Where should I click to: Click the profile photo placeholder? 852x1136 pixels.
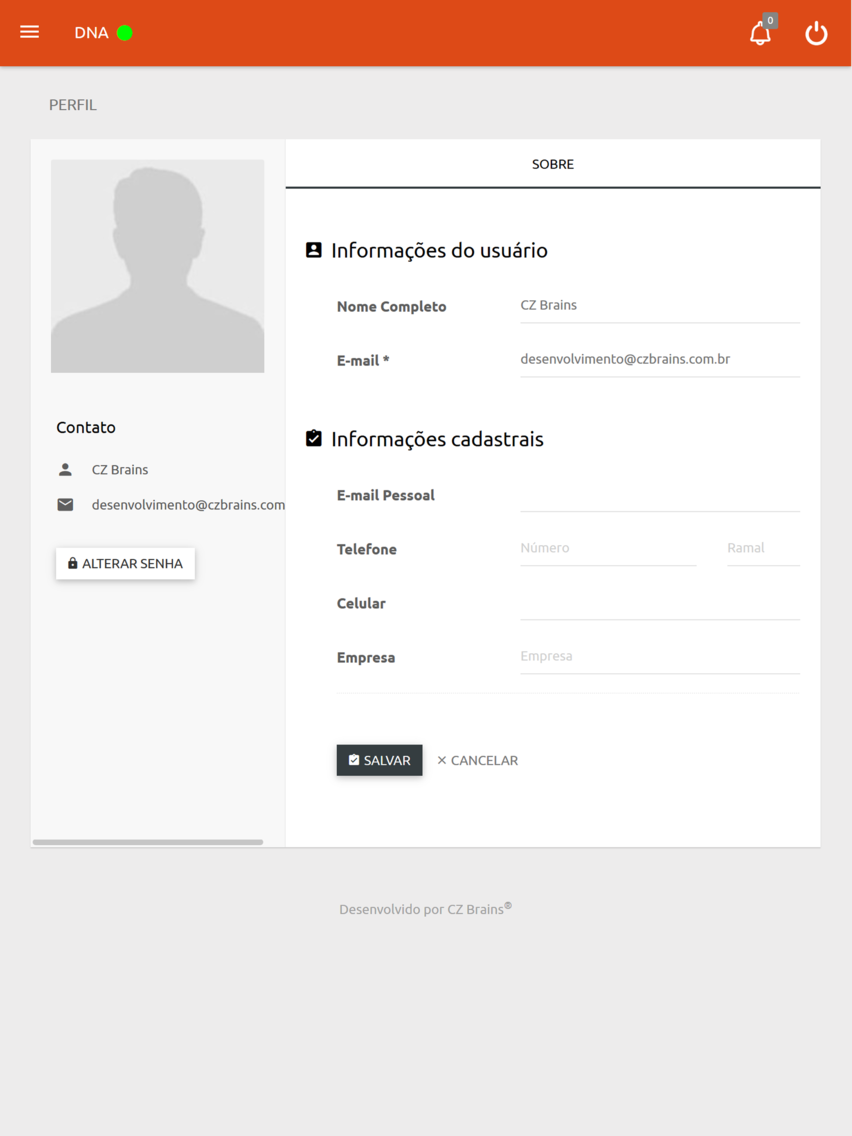pos(158,266)
